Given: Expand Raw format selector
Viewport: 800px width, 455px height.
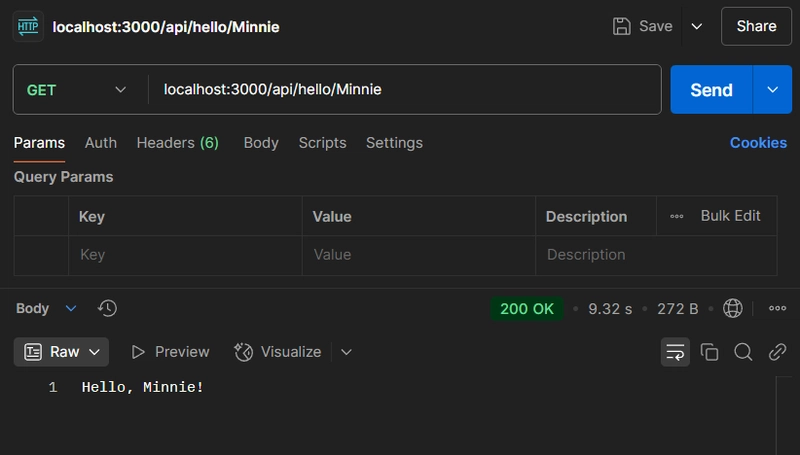Looking at the screenshot, I should coord(61,352).
